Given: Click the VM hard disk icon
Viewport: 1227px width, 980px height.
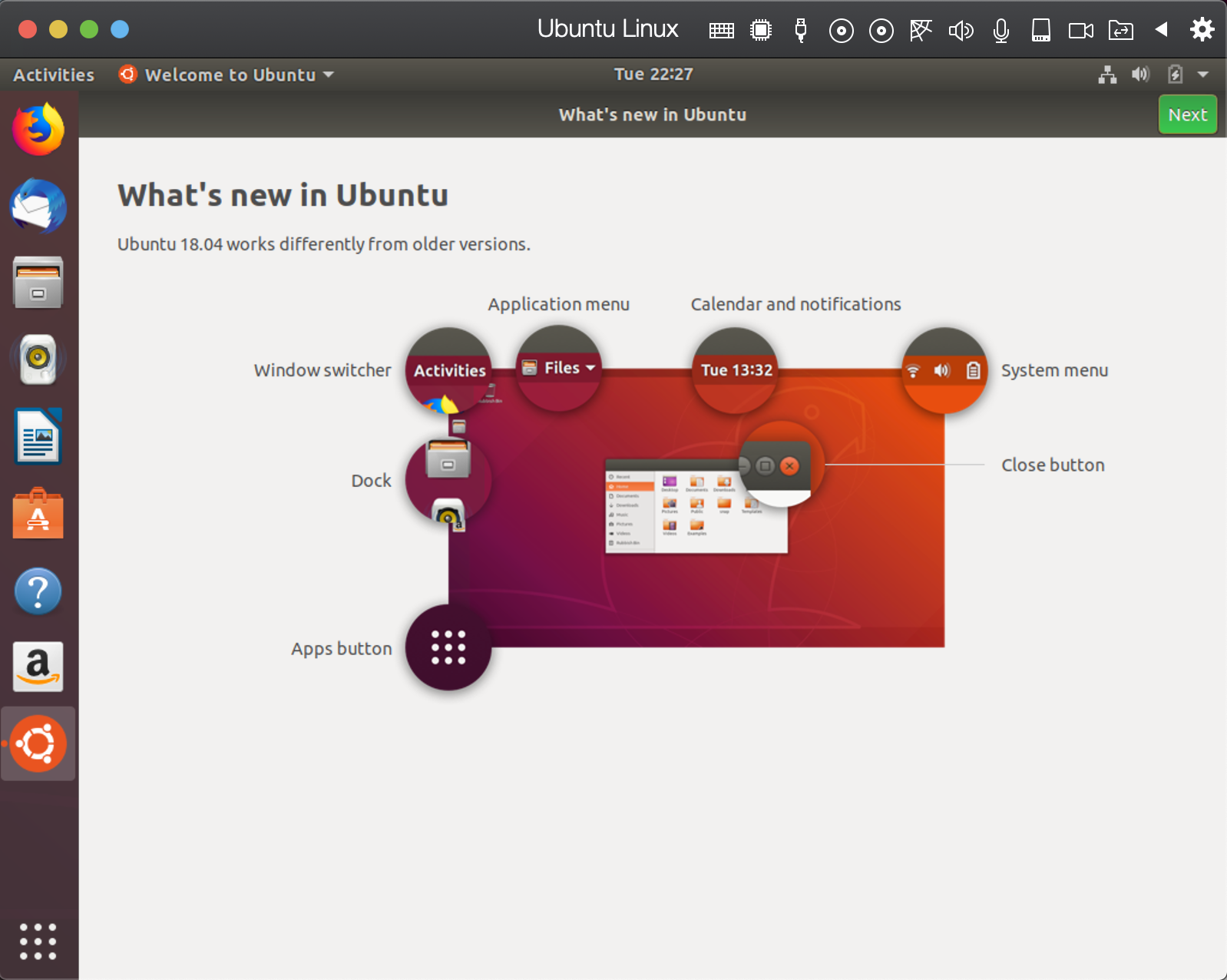Looking at the screenshot, I should tap(1041, 30).
